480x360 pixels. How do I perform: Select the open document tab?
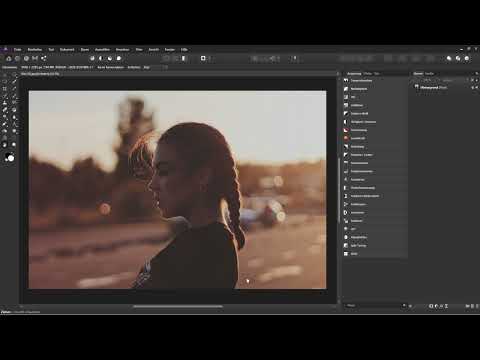[x=40, y=74]
